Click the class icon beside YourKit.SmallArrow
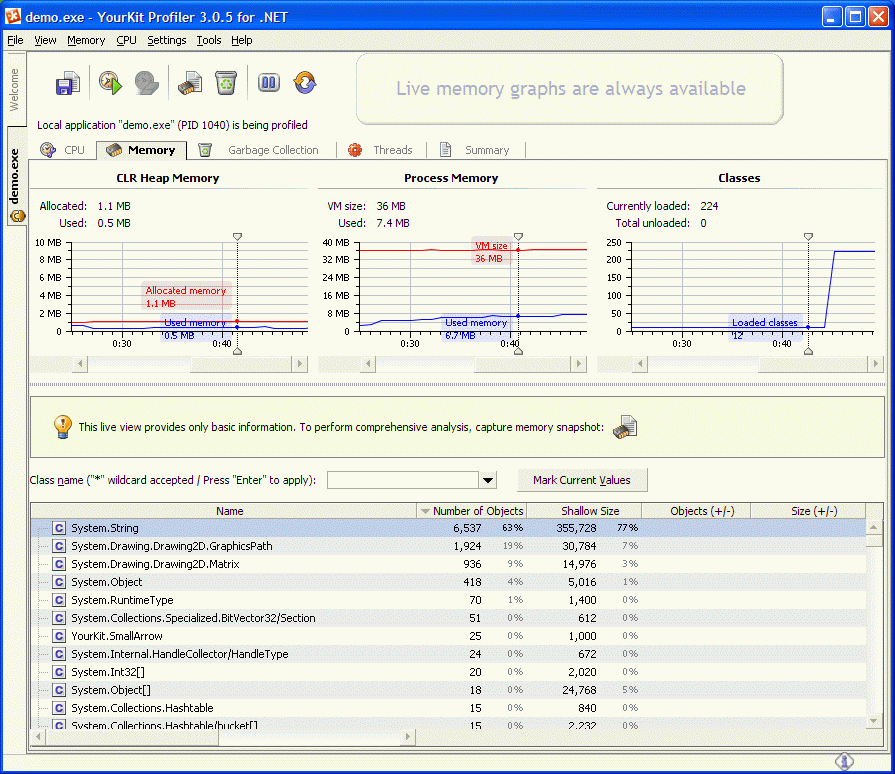 (59, 636)
